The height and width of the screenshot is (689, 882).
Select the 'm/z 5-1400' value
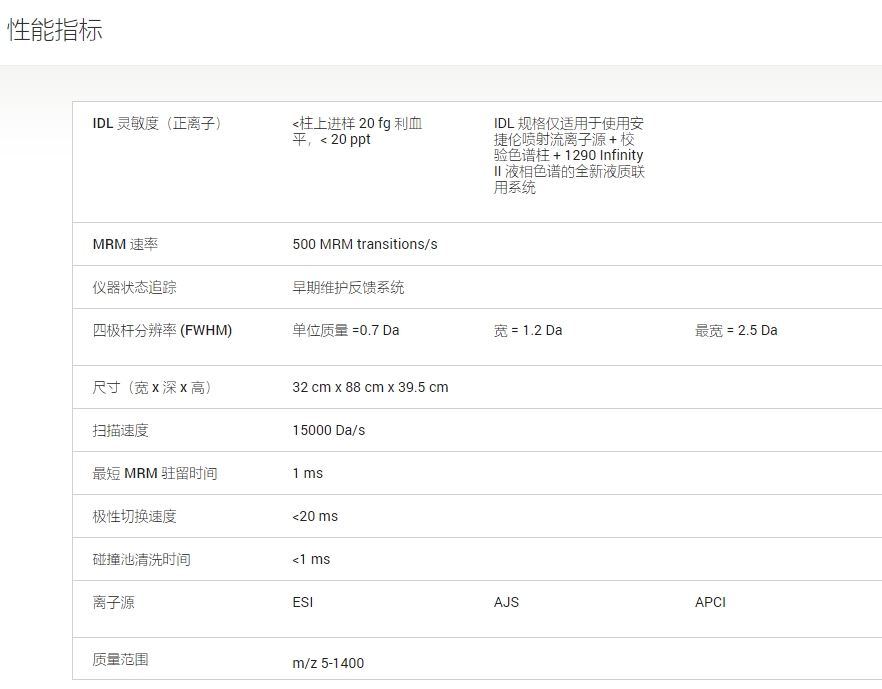point(328,663)
